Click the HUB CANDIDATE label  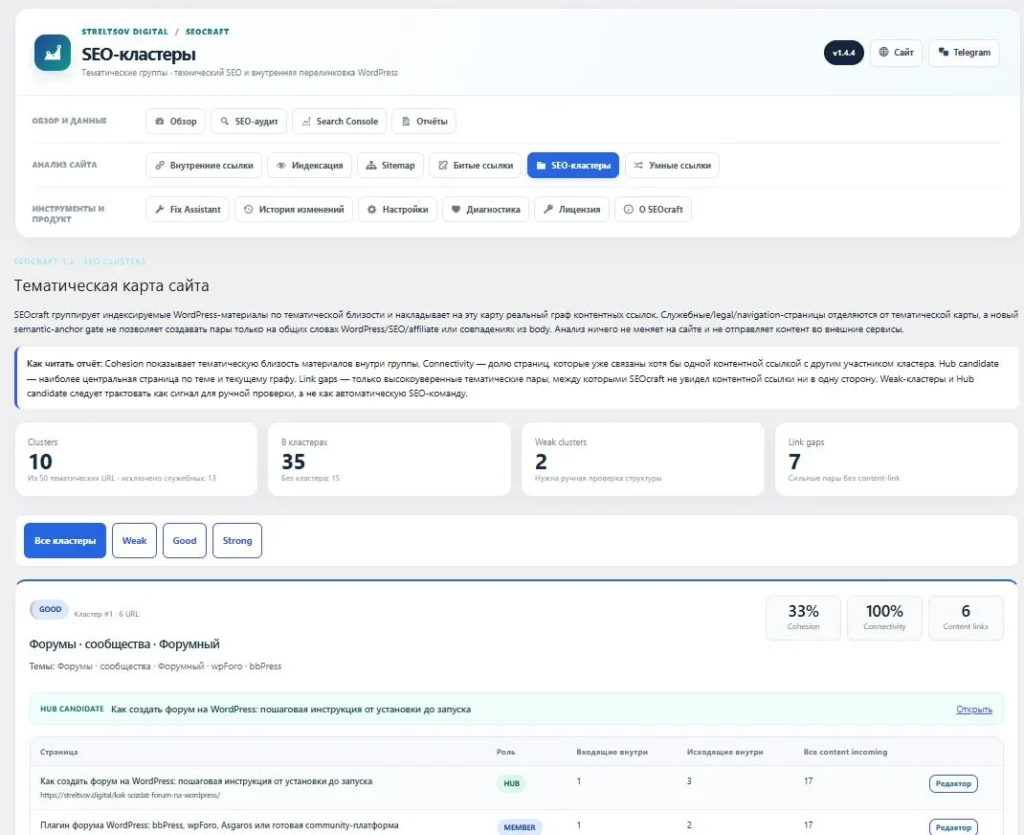pyautogui.click(x=72, y=709)
